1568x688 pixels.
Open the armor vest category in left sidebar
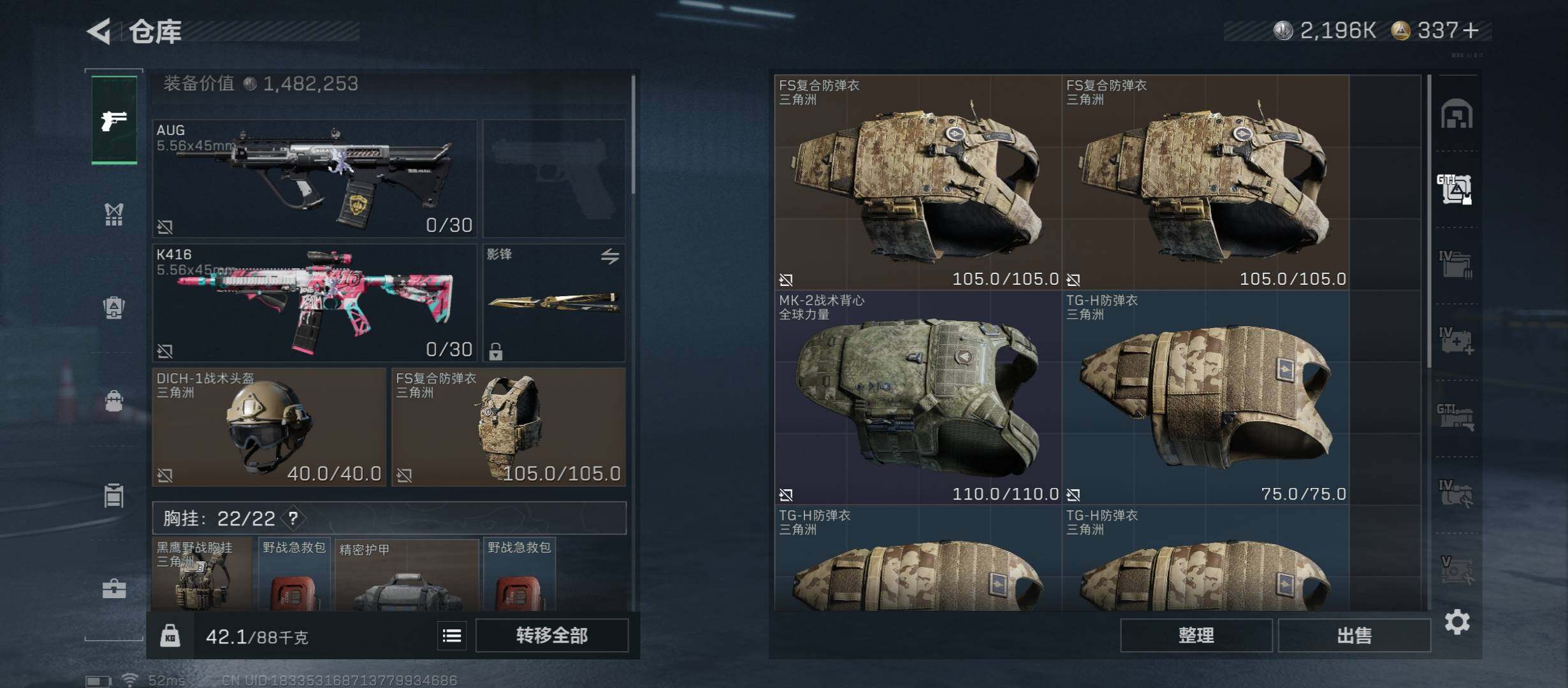[x=114, y=214]
